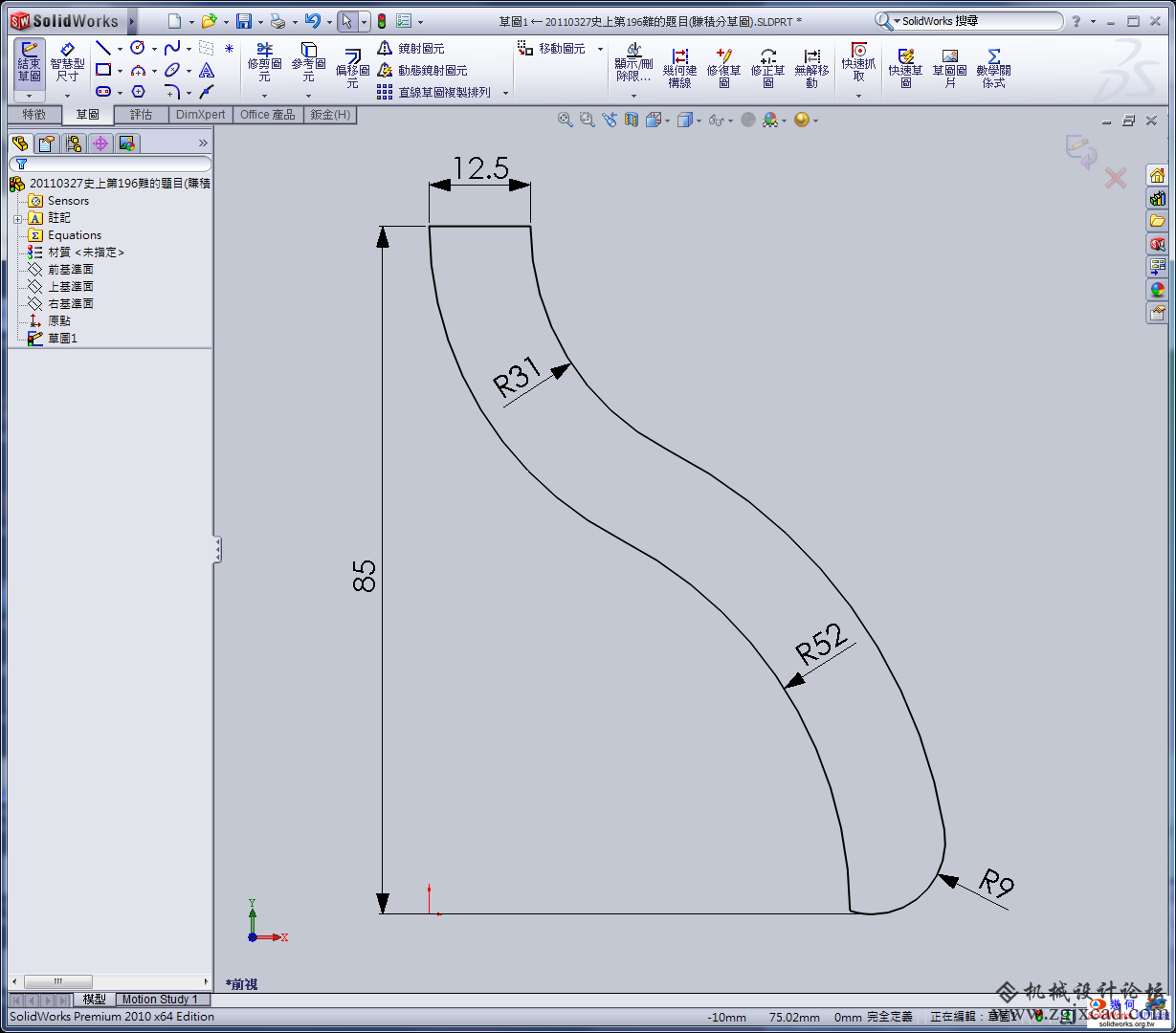The height and width of the screenshot is (1033, 1176).
Task: Click the 修復草圖 repair sketch tool
Action: [x=724, y=67]
